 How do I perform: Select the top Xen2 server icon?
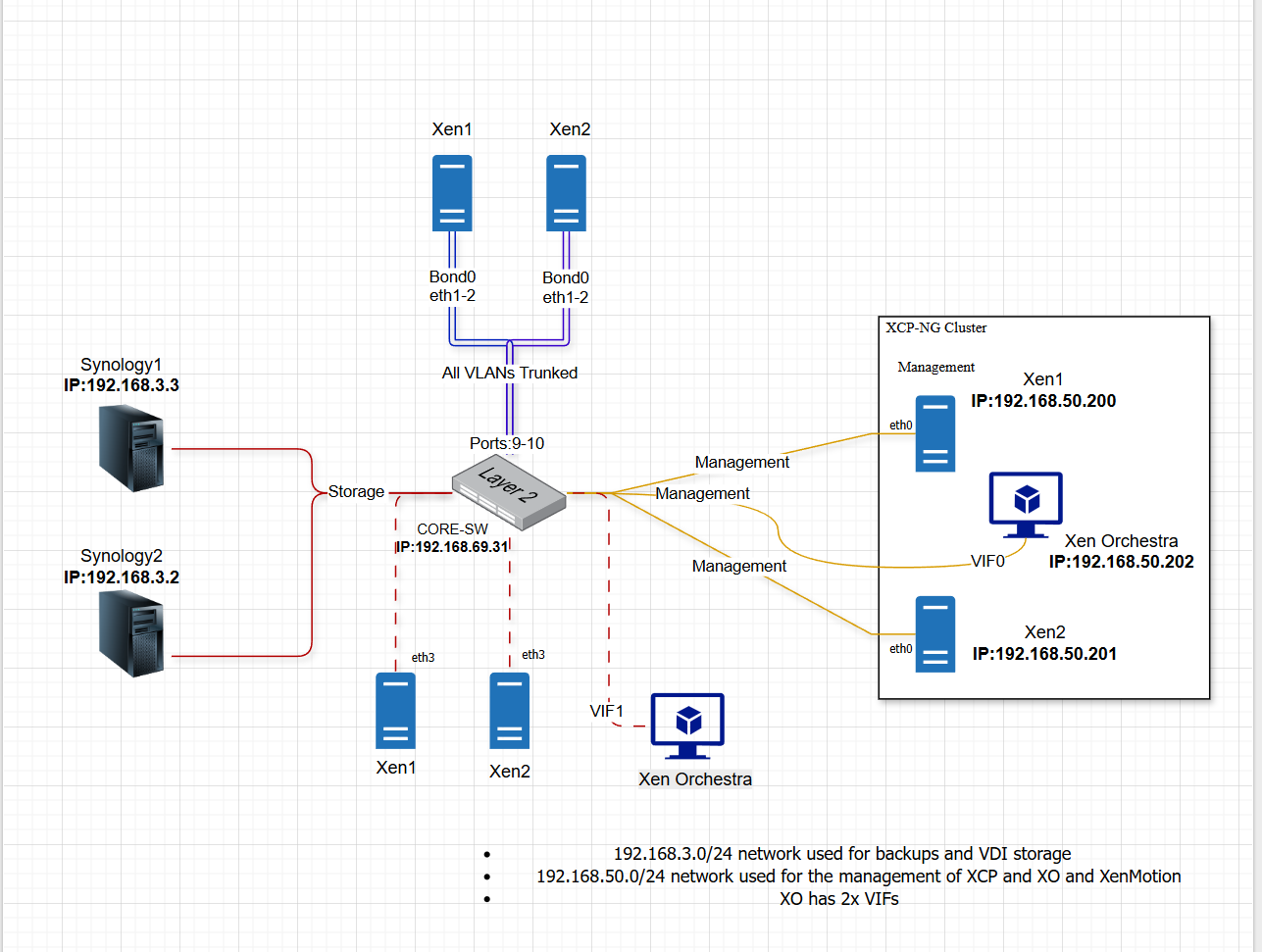click(566, 193)
